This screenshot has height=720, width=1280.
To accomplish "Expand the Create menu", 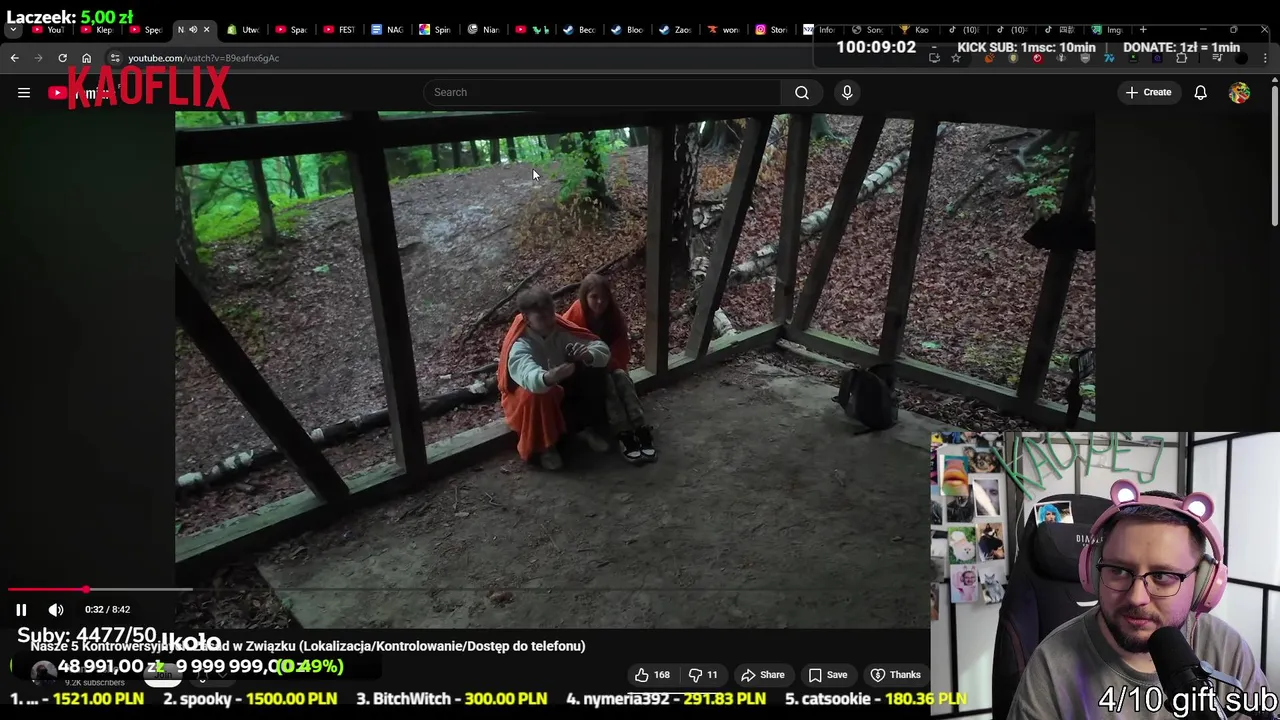I will [x=1148, y=92].
